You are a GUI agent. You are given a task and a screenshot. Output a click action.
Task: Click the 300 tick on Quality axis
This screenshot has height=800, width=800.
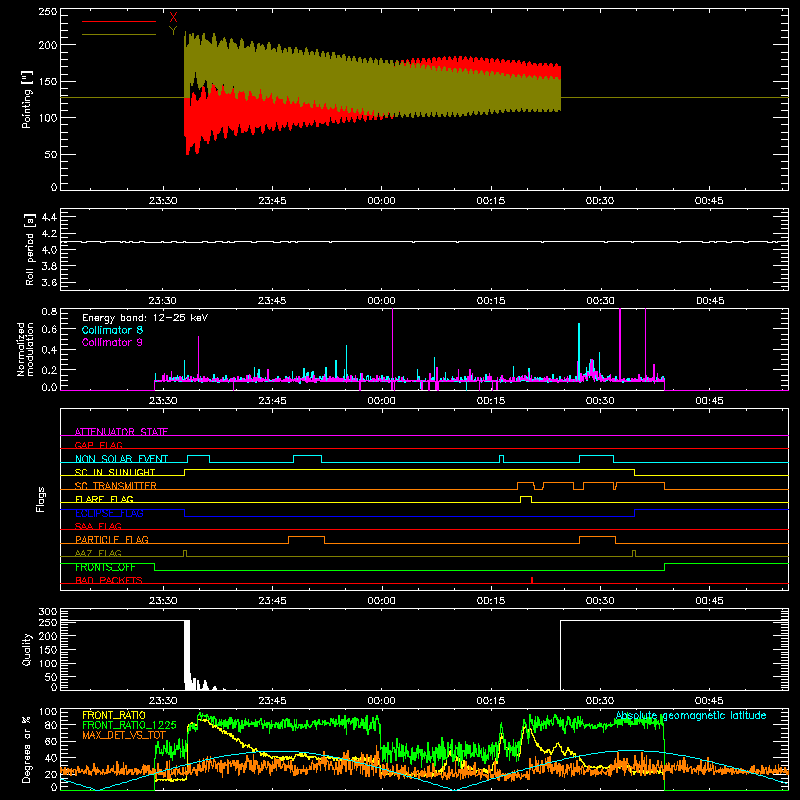tap(48, 612)
